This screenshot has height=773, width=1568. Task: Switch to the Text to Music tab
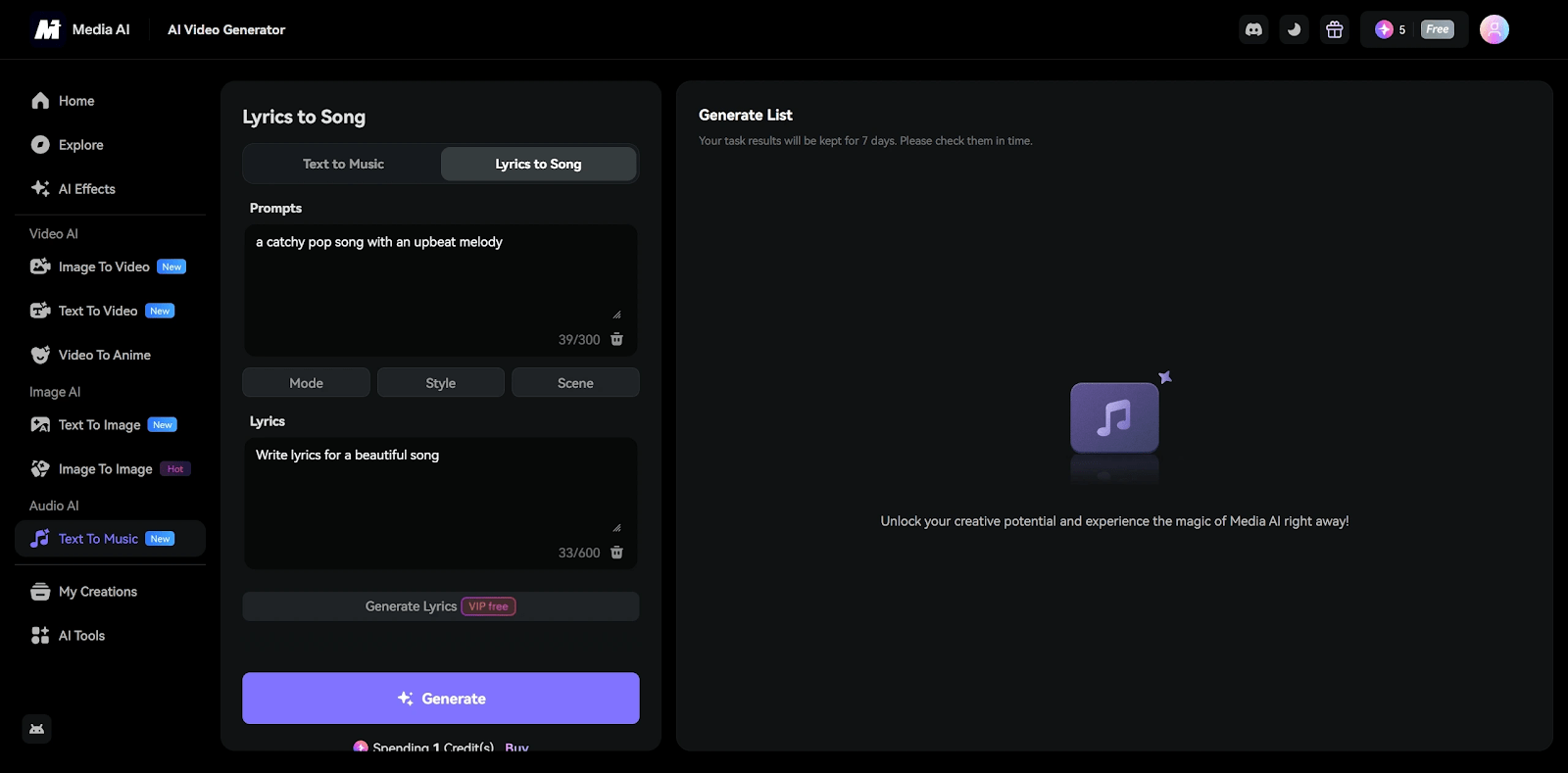(x=343, y=164)
